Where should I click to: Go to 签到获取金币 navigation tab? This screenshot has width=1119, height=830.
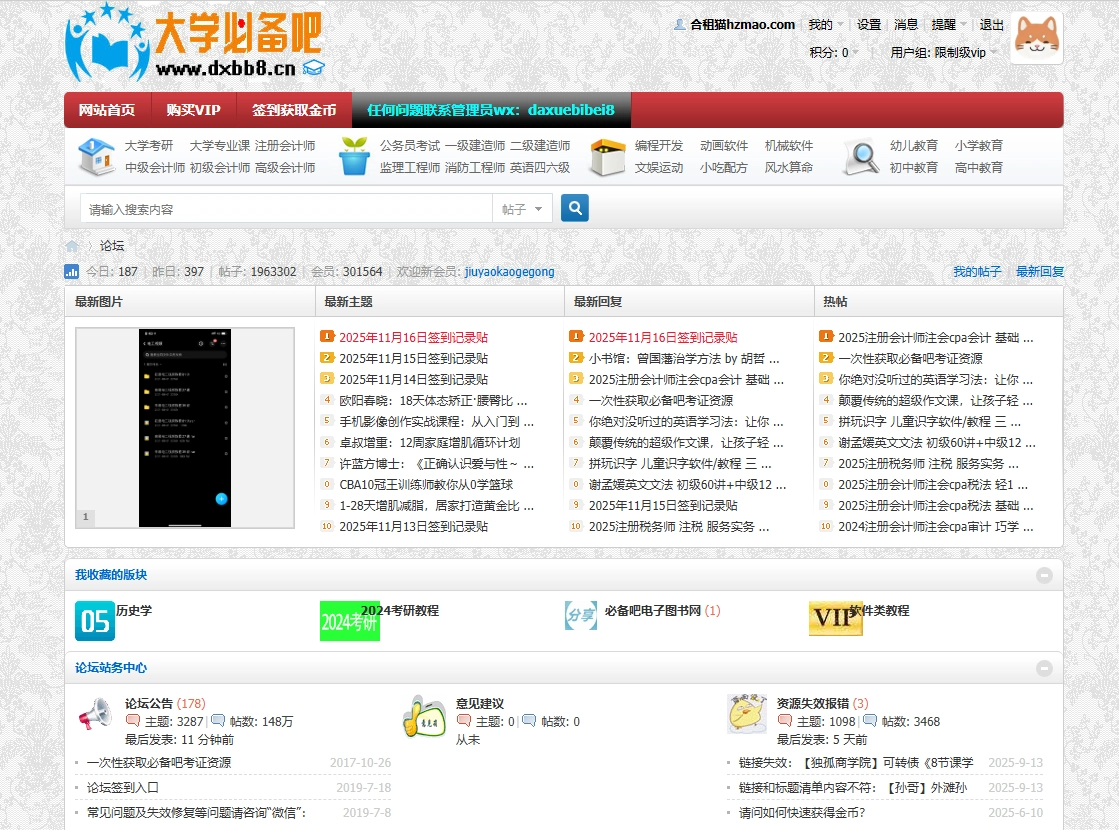point(294,110)
